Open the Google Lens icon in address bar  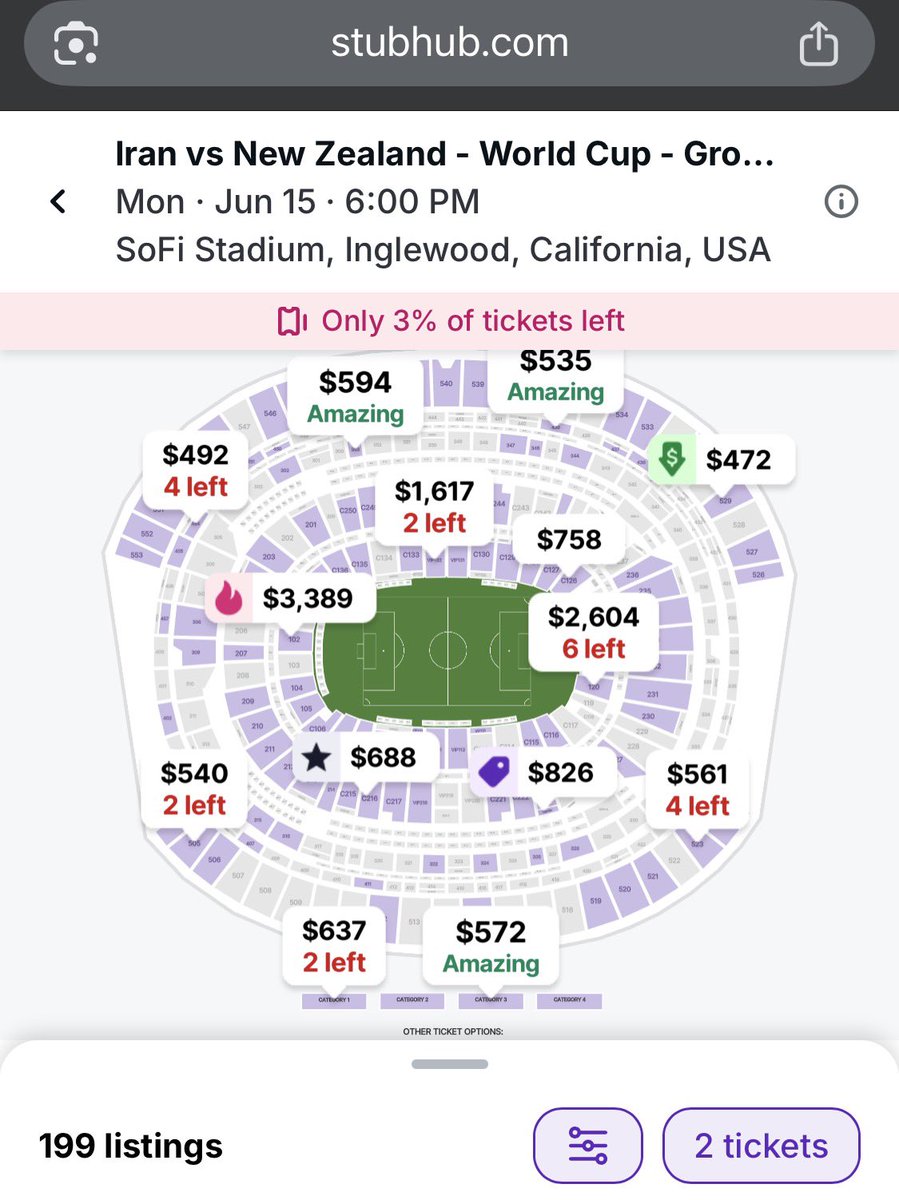(78, 44)
